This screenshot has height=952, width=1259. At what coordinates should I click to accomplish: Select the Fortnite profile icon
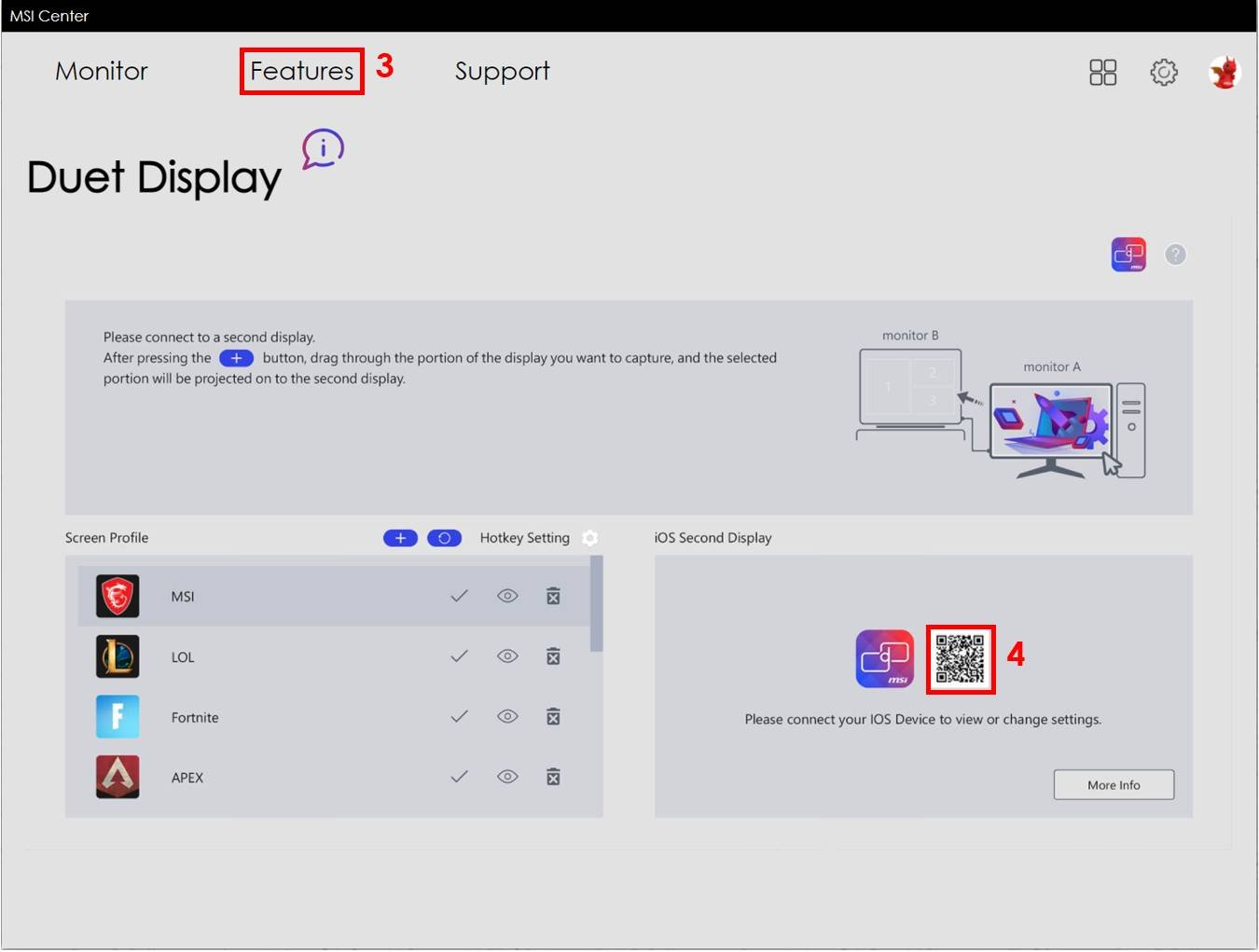pos(118,716)
